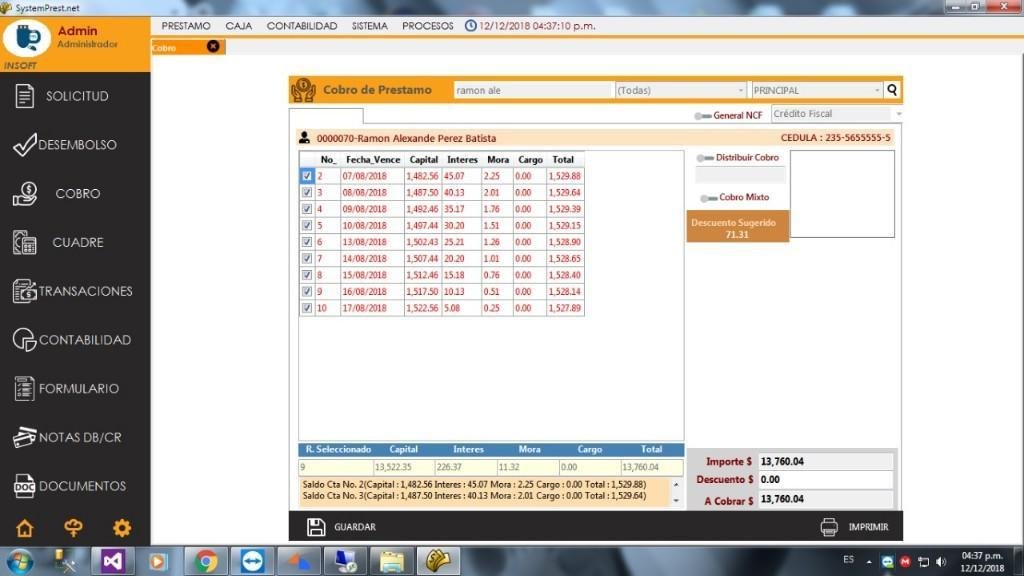Open the CAJA menu
This screenshot has width=1024, height=576.
pyautogui.click(x=238, y=26)
